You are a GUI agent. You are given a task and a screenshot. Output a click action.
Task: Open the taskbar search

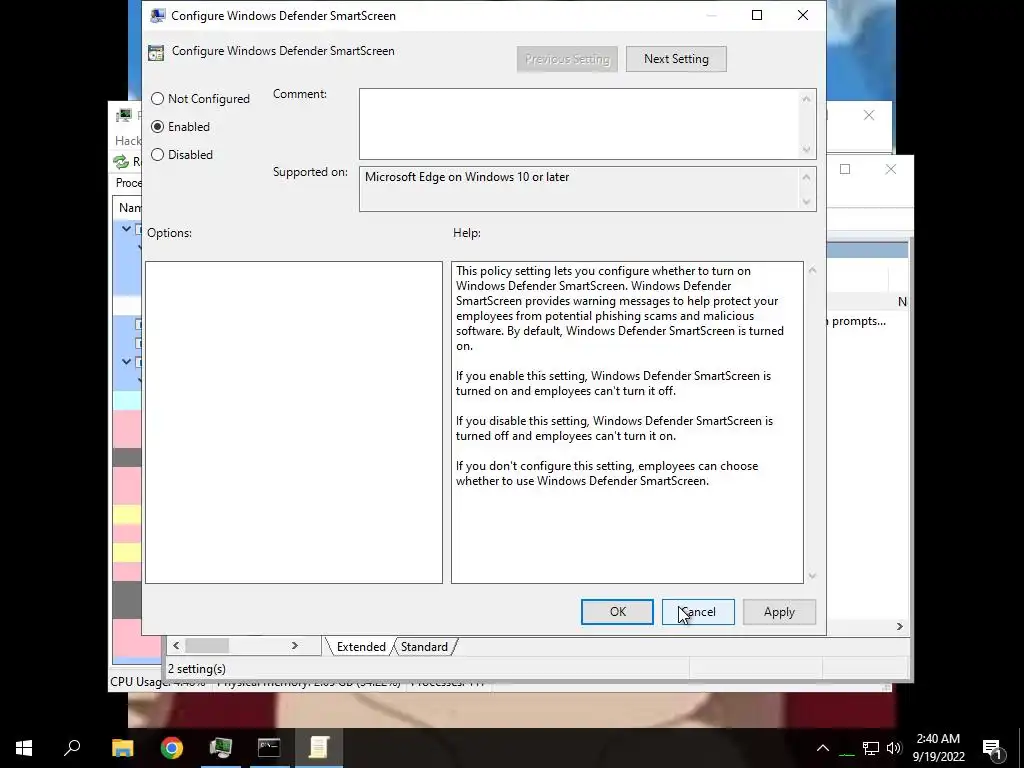click(x=72, y=748)
